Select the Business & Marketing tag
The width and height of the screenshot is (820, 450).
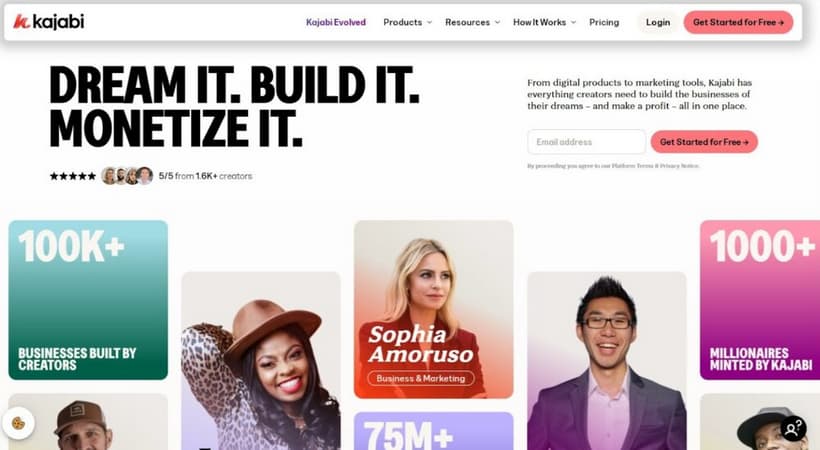click(x=421, y=378)
